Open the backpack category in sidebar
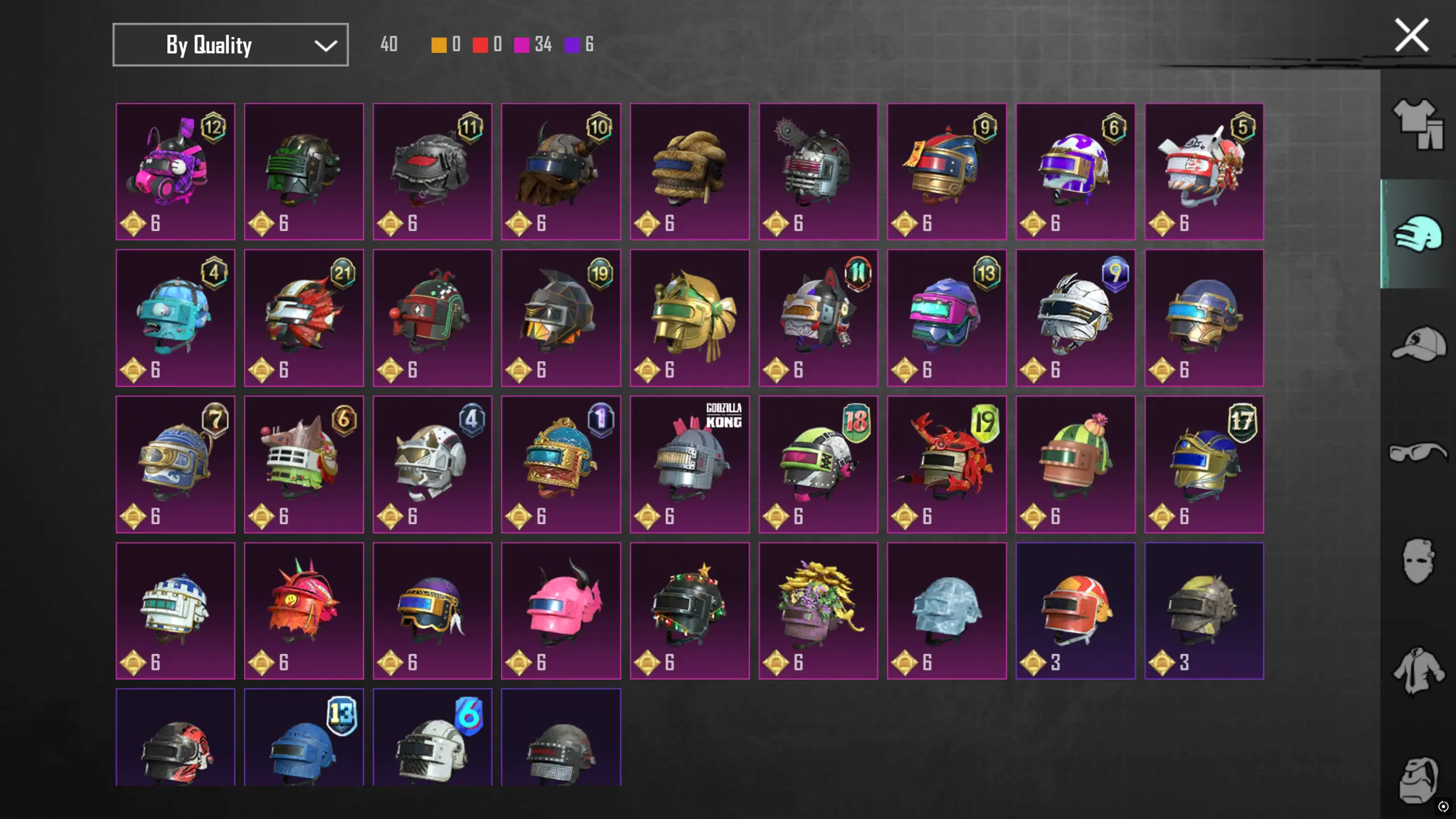The width and height of the screenshot is (1456, 819). point(1418,780)
